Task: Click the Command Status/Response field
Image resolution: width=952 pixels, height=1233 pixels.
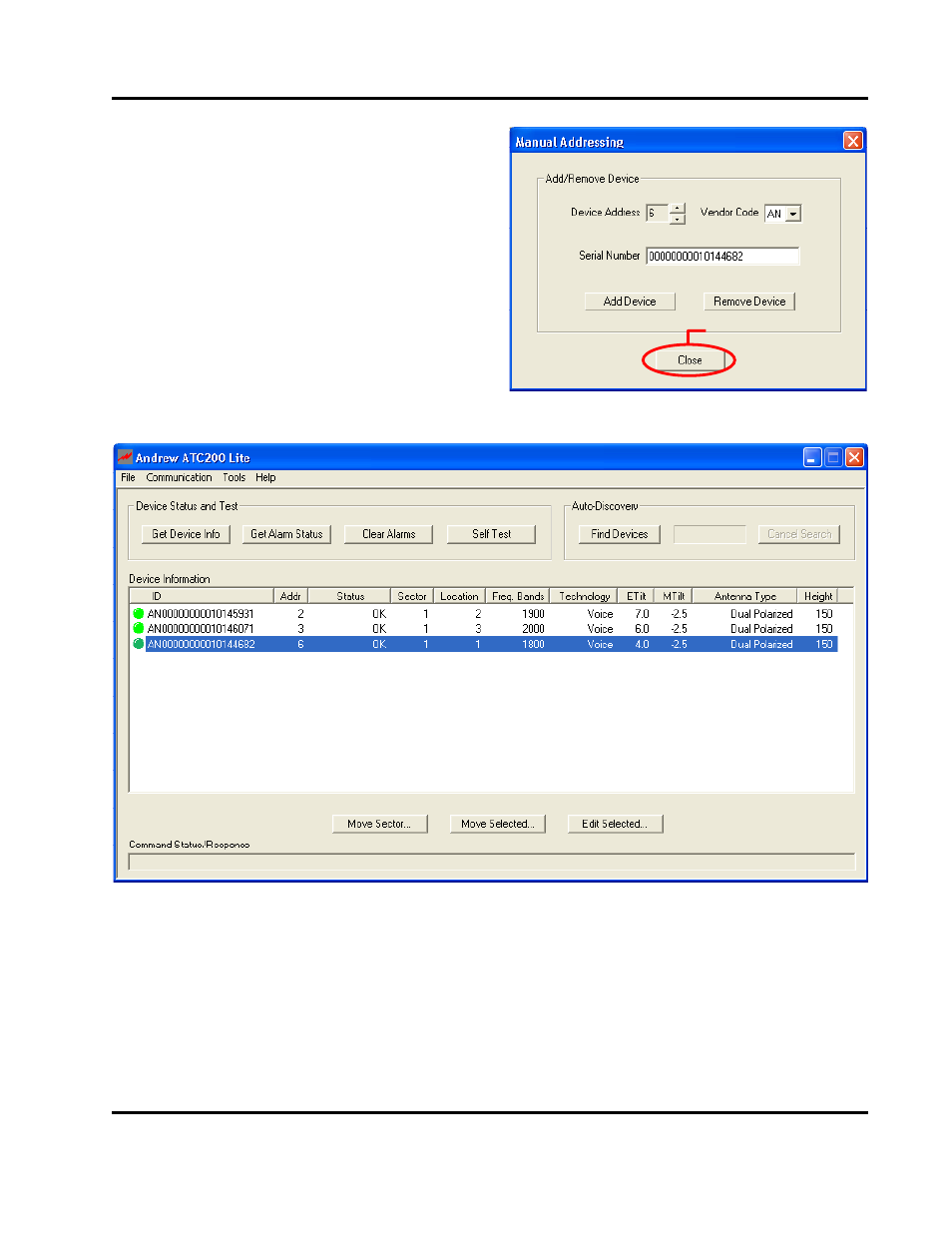Action: (x=492, y=862)
